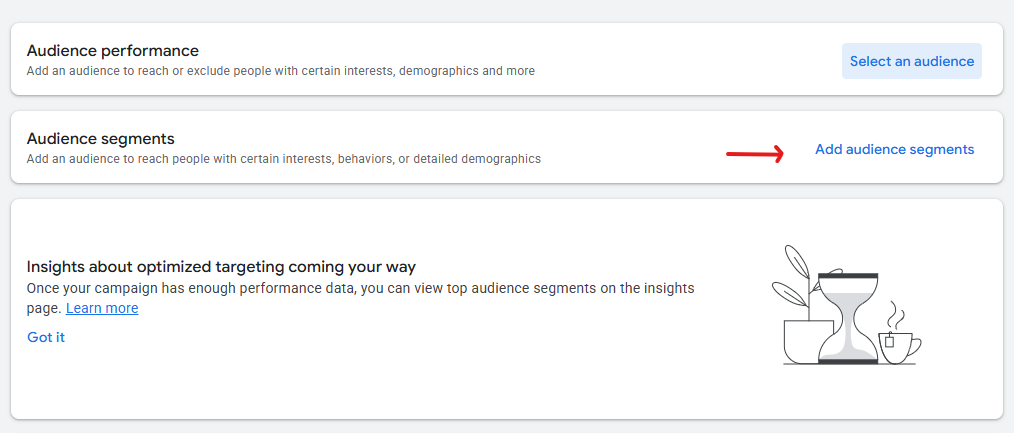Click the Audience performance description text

click(x=280, y=71)
